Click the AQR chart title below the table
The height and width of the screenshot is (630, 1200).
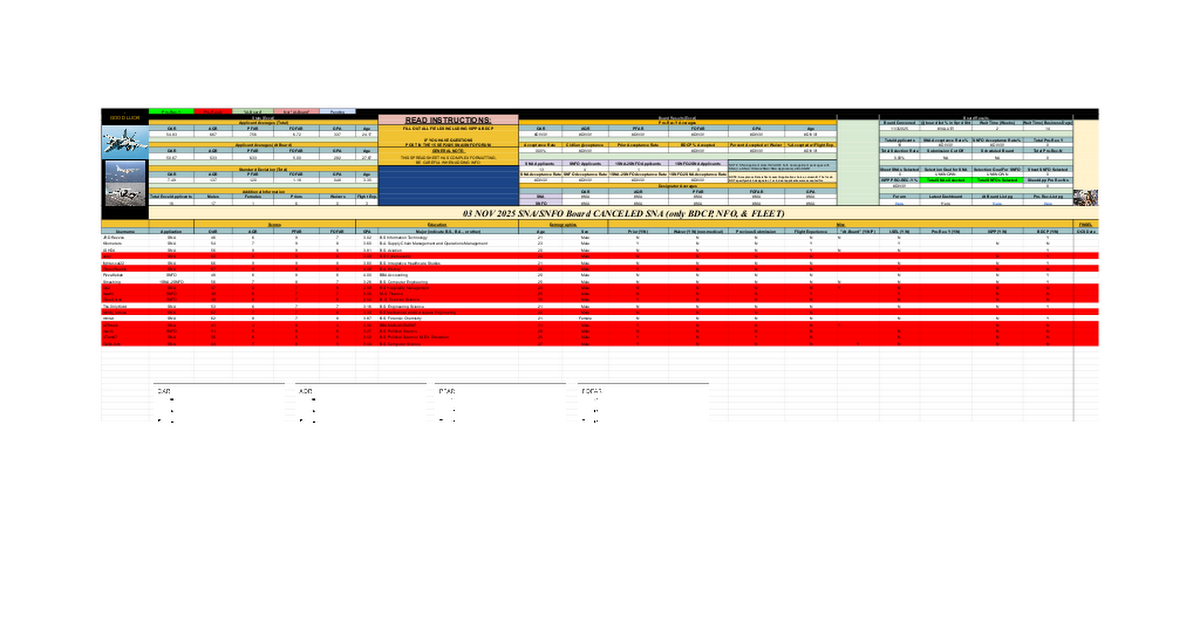[x=306, y=390]
